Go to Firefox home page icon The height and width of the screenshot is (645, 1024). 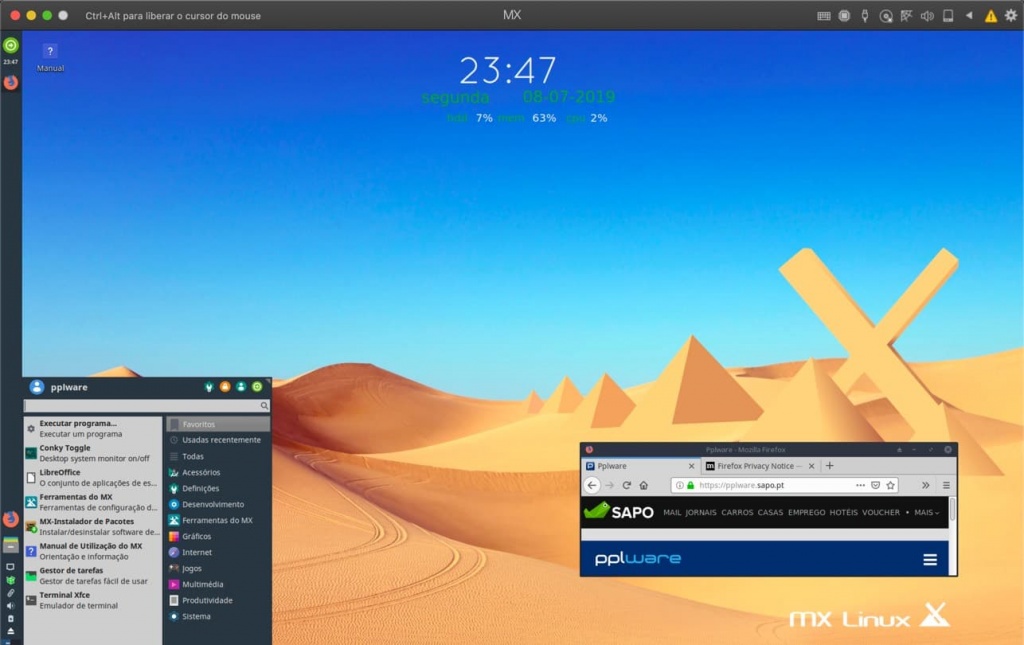643,485
